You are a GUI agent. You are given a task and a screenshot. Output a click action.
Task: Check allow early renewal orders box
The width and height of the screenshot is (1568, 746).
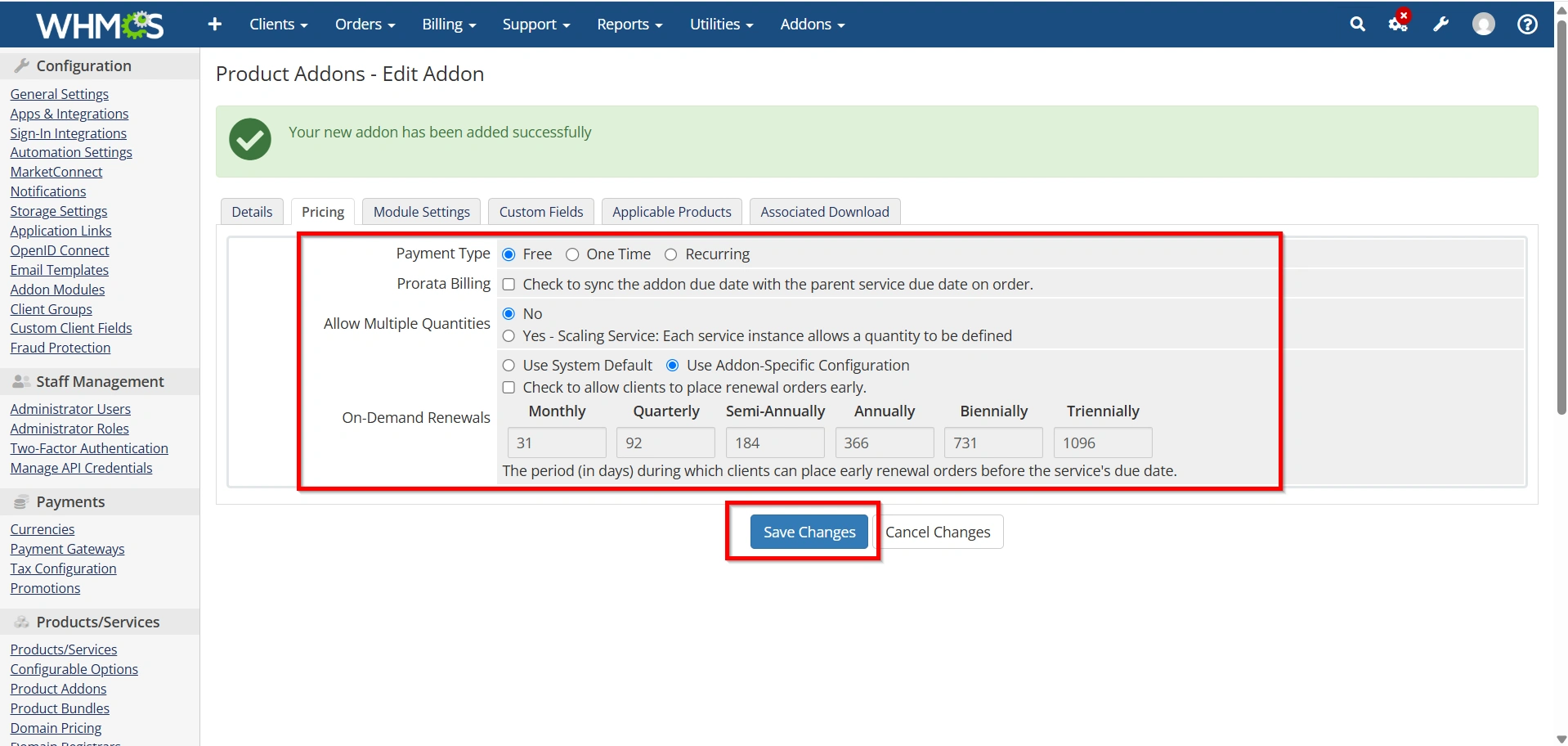(508, 388)
